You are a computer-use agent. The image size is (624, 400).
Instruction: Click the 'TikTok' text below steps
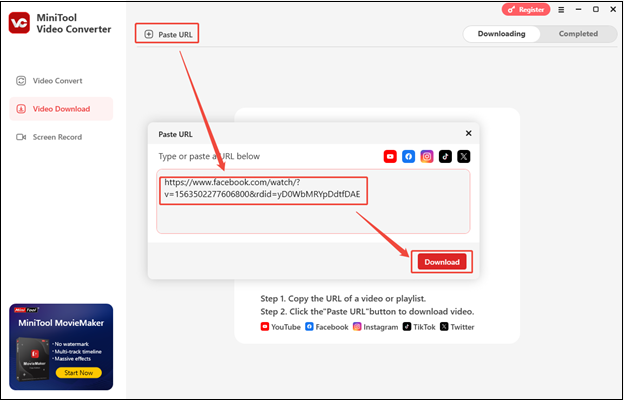pos(424,327)
